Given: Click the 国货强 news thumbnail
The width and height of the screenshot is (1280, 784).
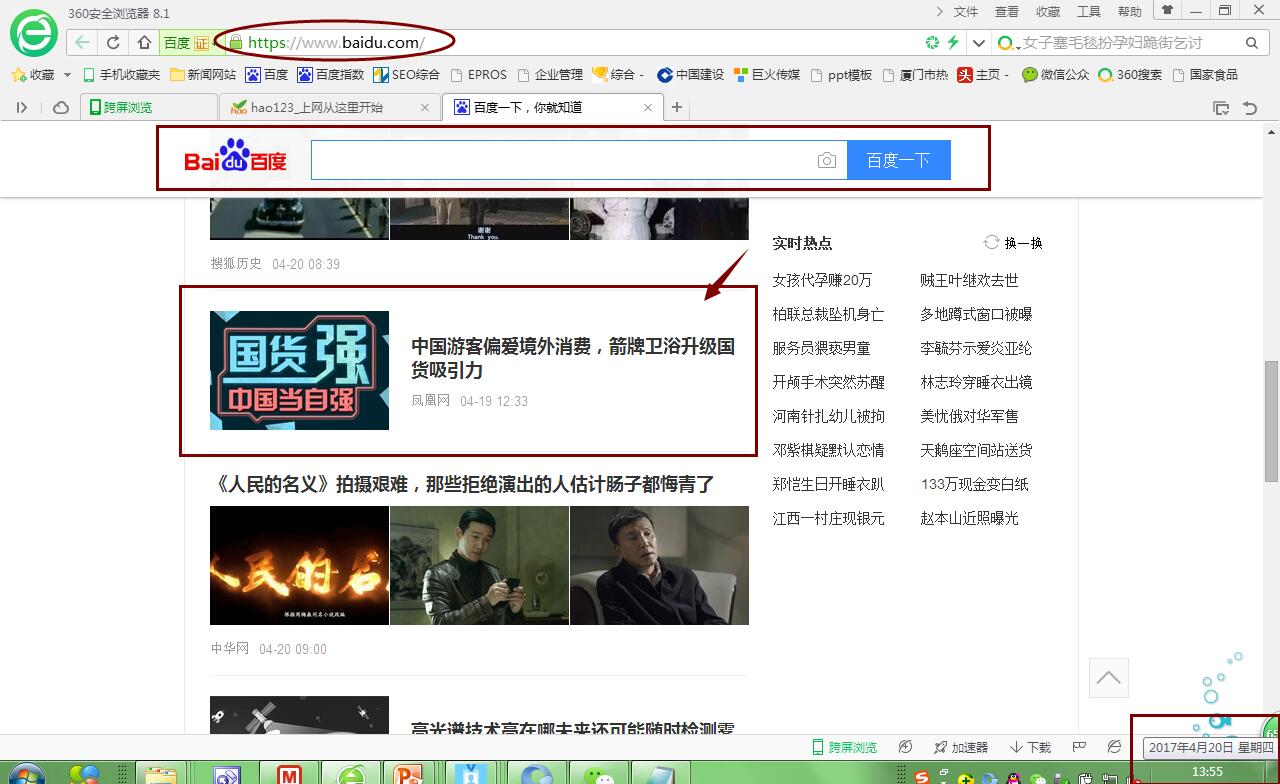Looking at the screenshot, I should (299, 370).
